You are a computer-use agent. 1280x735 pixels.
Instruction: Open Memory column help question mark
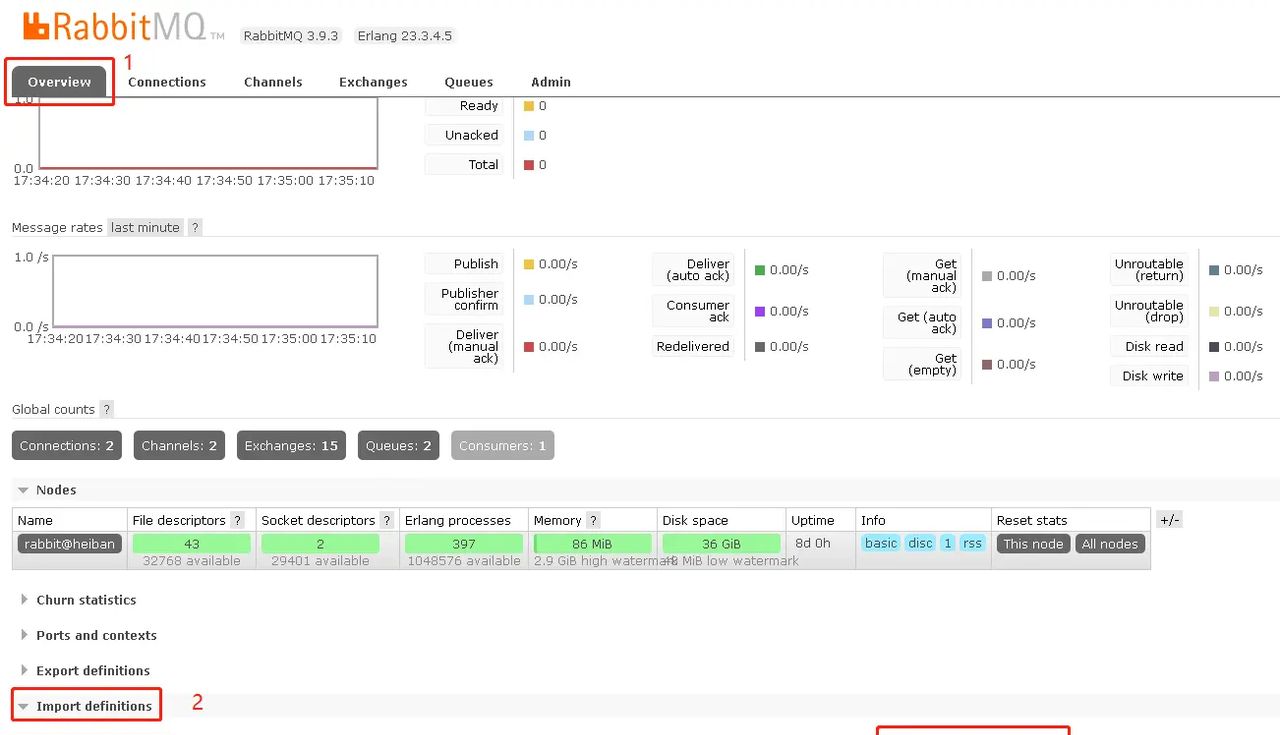[x=593, y=521]
